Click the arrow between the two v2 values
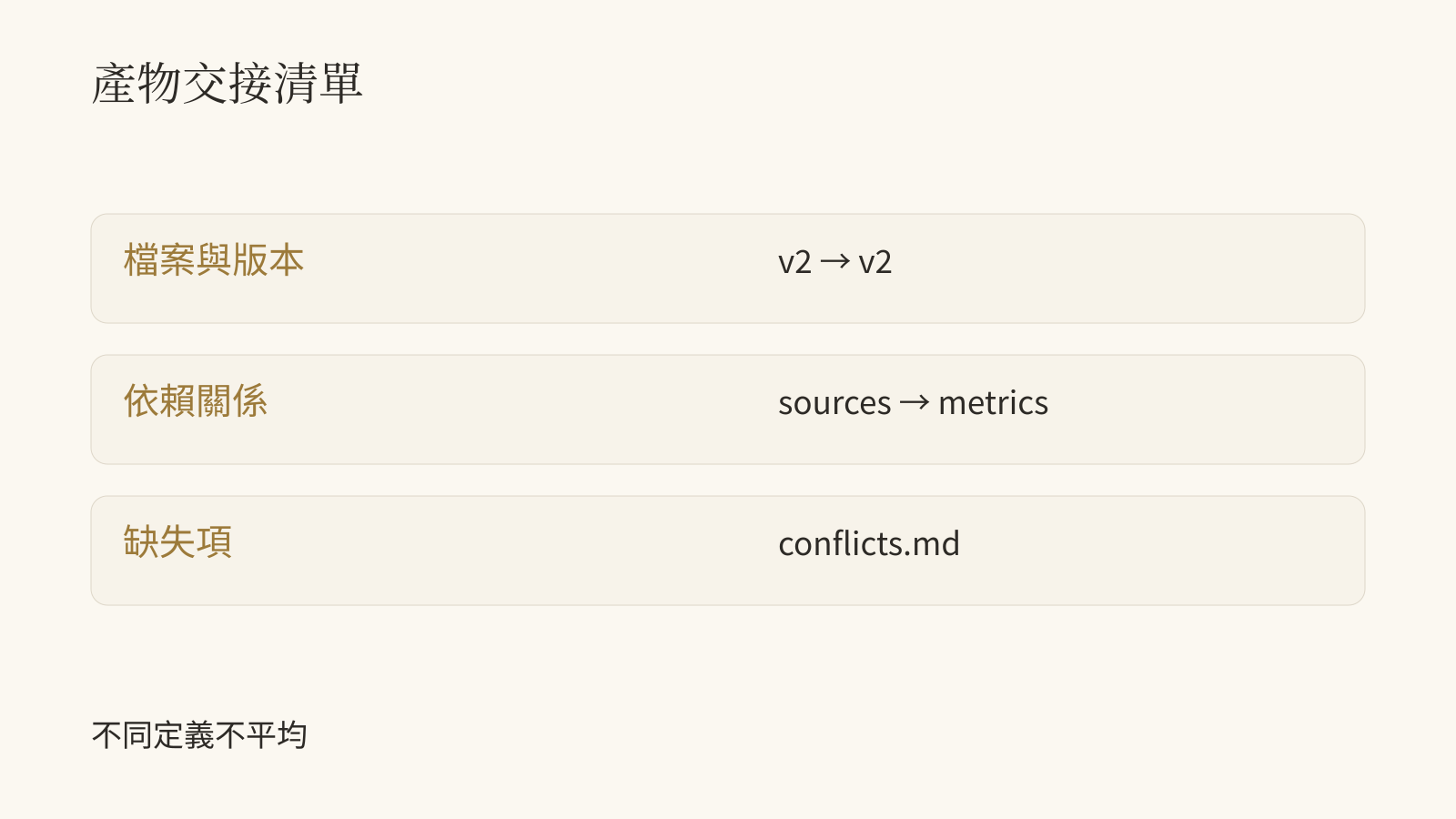The width and height of the screenshot is (1456, 819). tap(834, 262)
